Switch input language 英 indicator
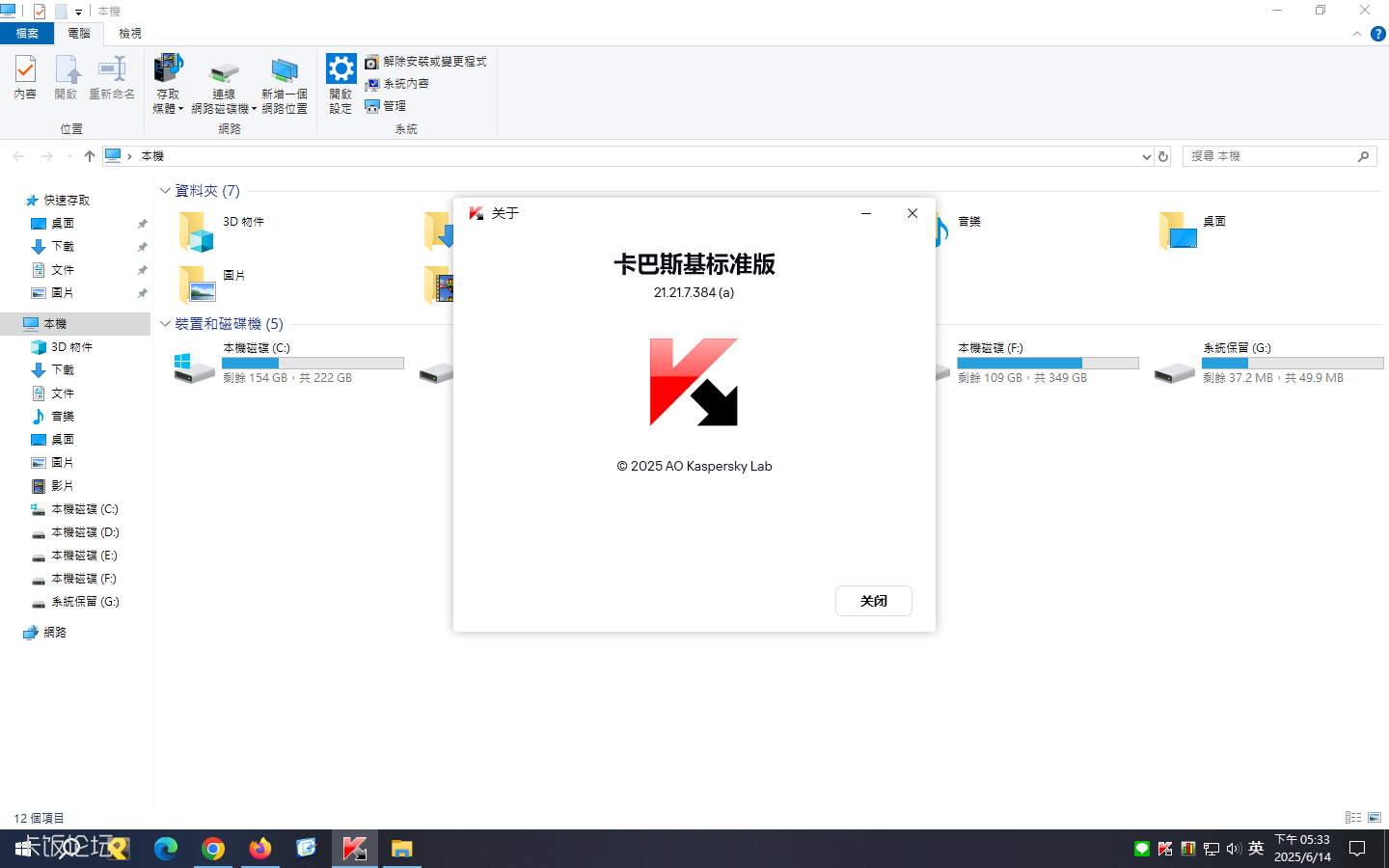The image size is (1389, 868). 1256,849
